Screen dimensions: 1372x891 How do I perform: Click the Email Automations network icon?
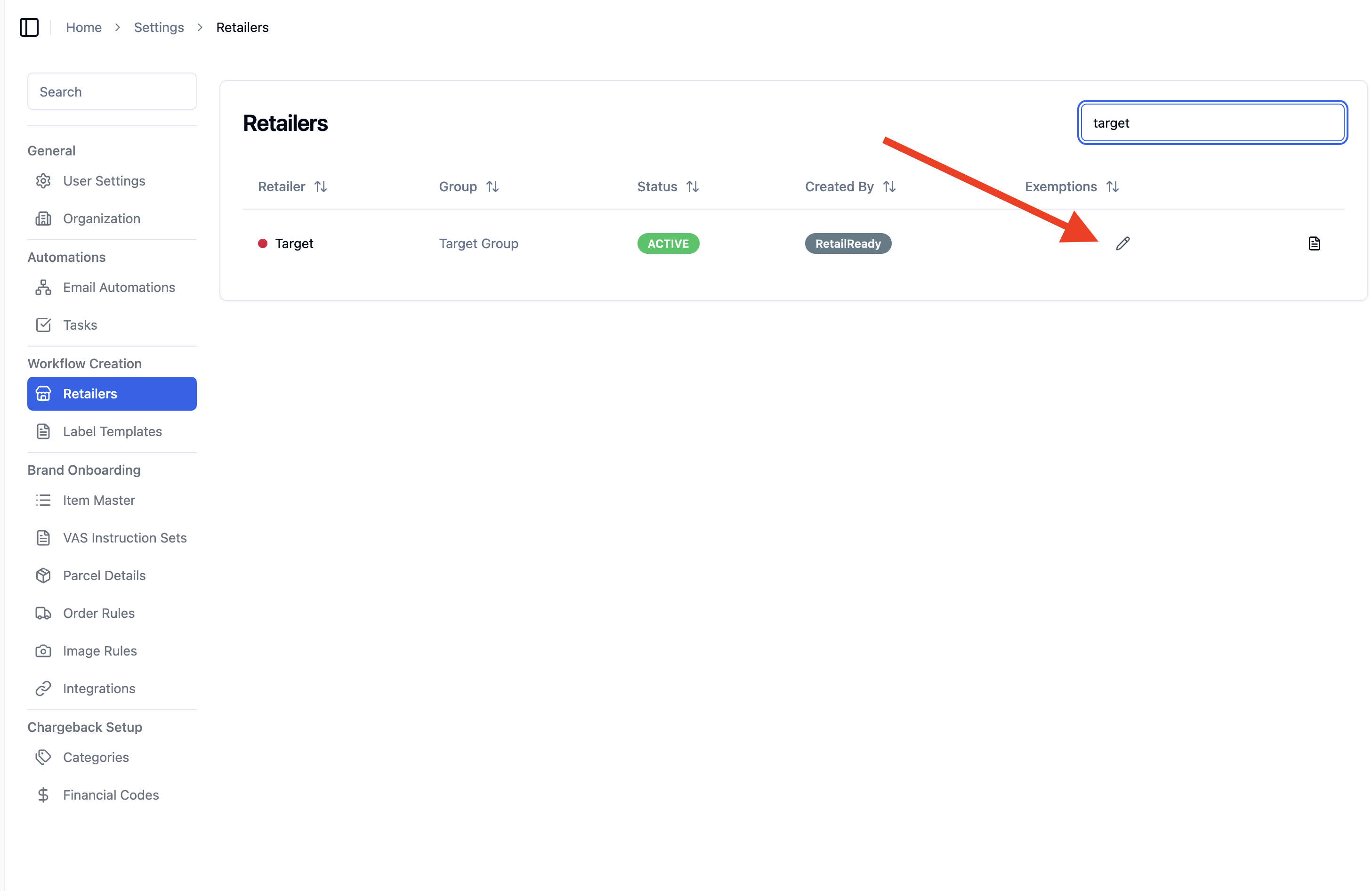click(x=43, y=287)
